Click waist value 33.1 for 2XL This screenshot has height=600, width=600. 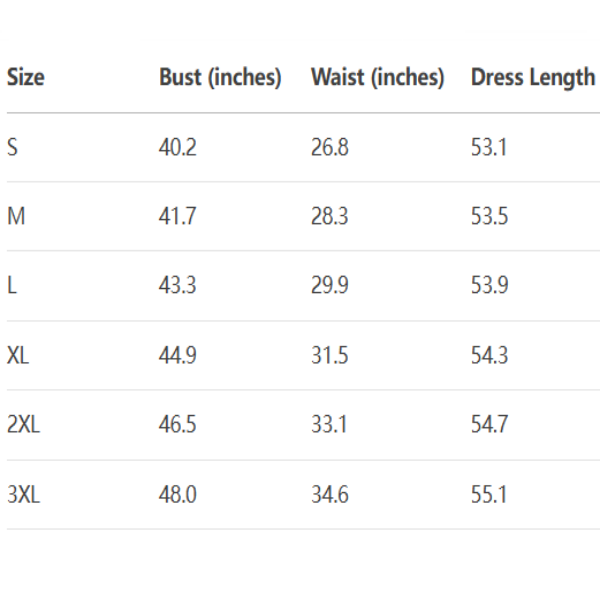329,424
